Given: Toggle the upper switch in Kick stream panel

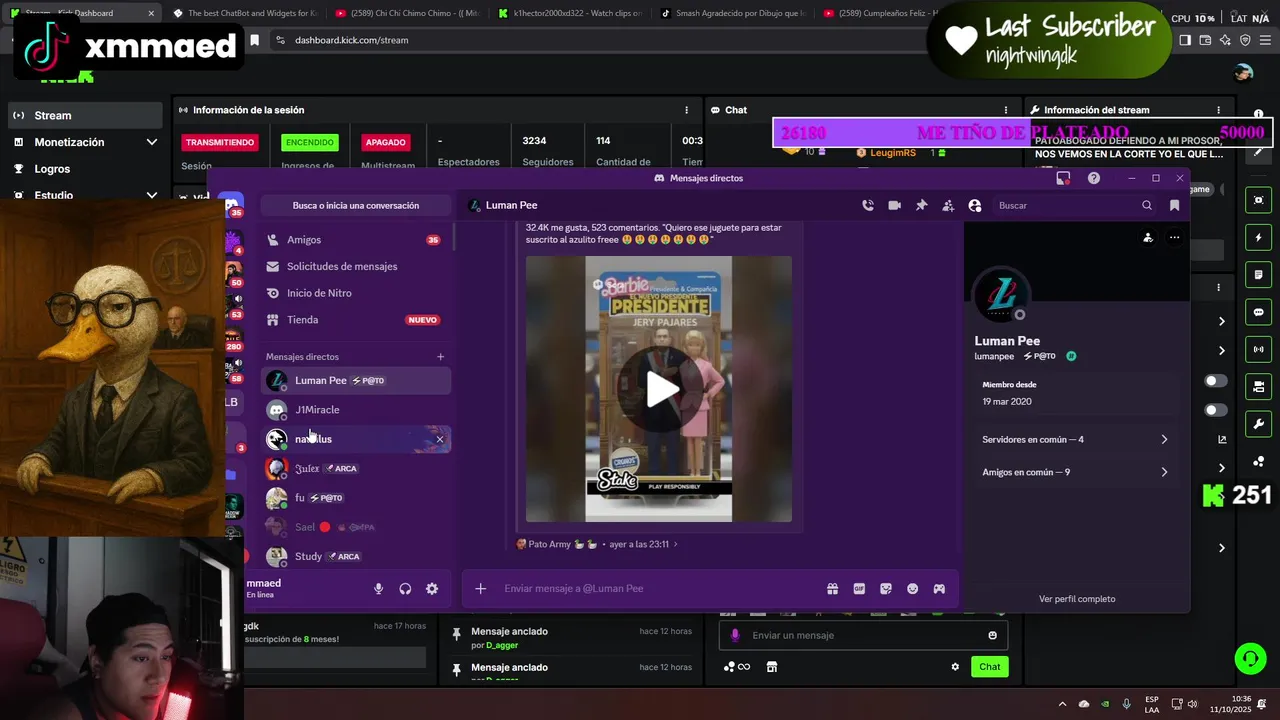Looking at the screenshot, I should coord(1216,381).
